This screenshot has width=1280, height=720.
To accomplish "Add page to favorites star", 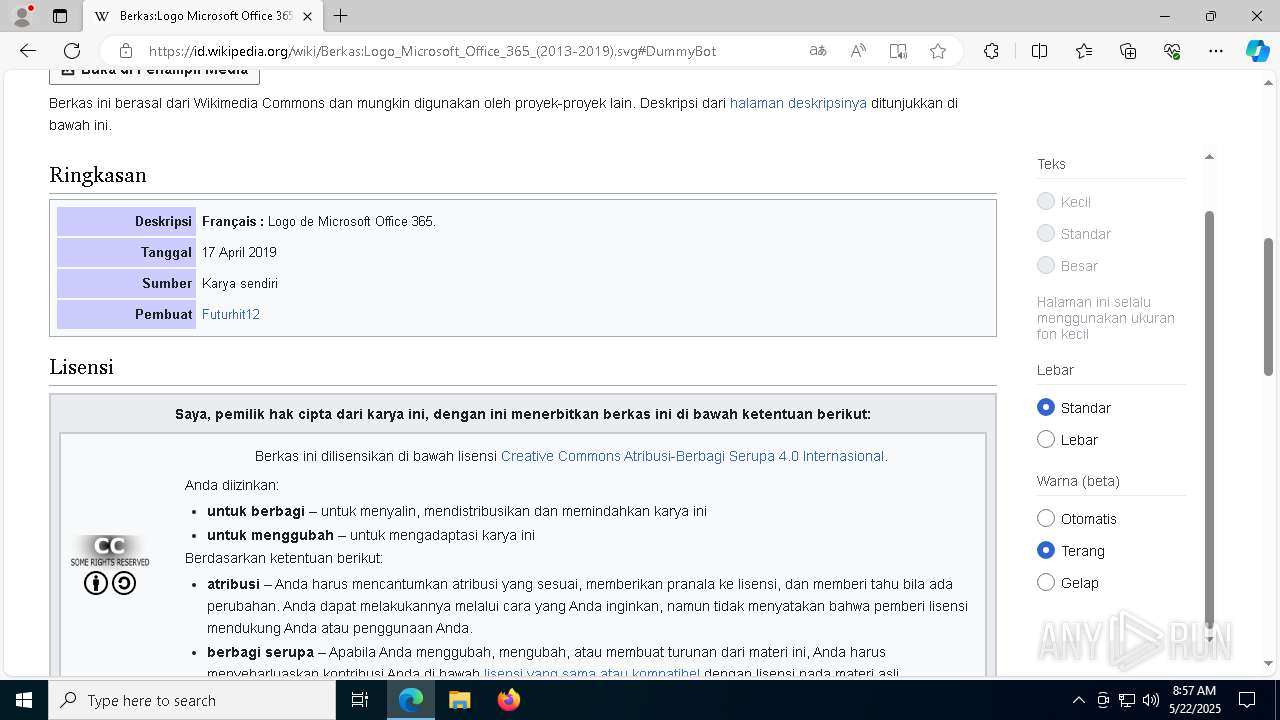I will click(x=938, y=51).
